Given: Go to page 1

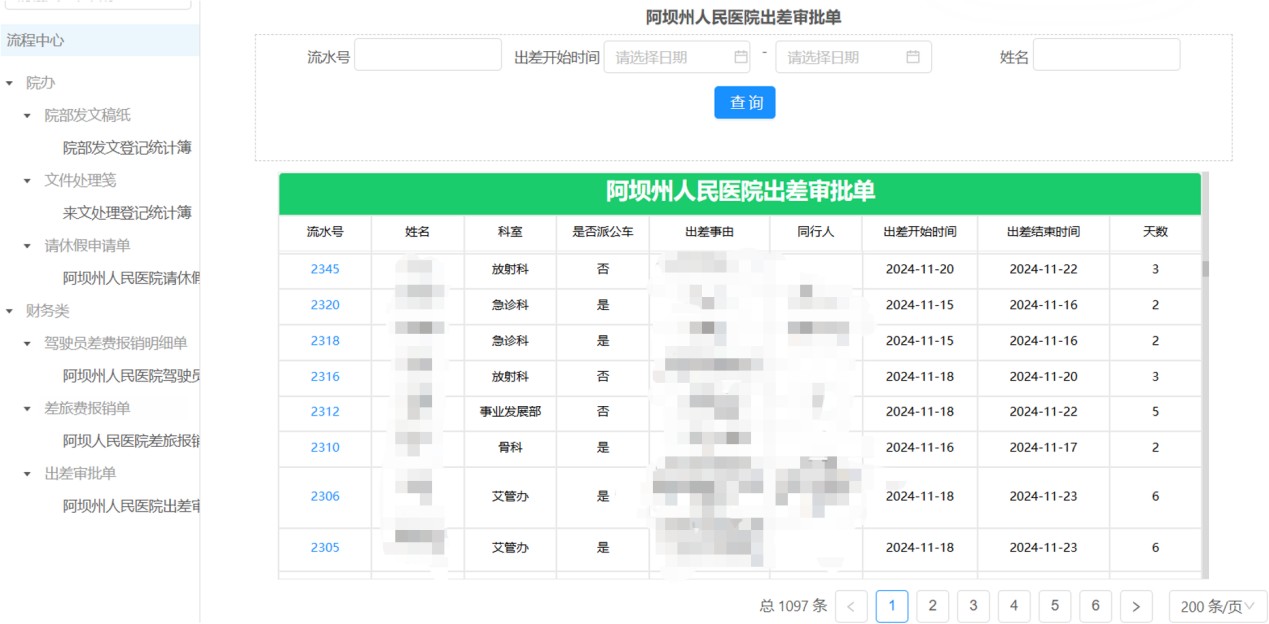Looking at the screenshot, I should pyautogui.click(x=892, y=606).
